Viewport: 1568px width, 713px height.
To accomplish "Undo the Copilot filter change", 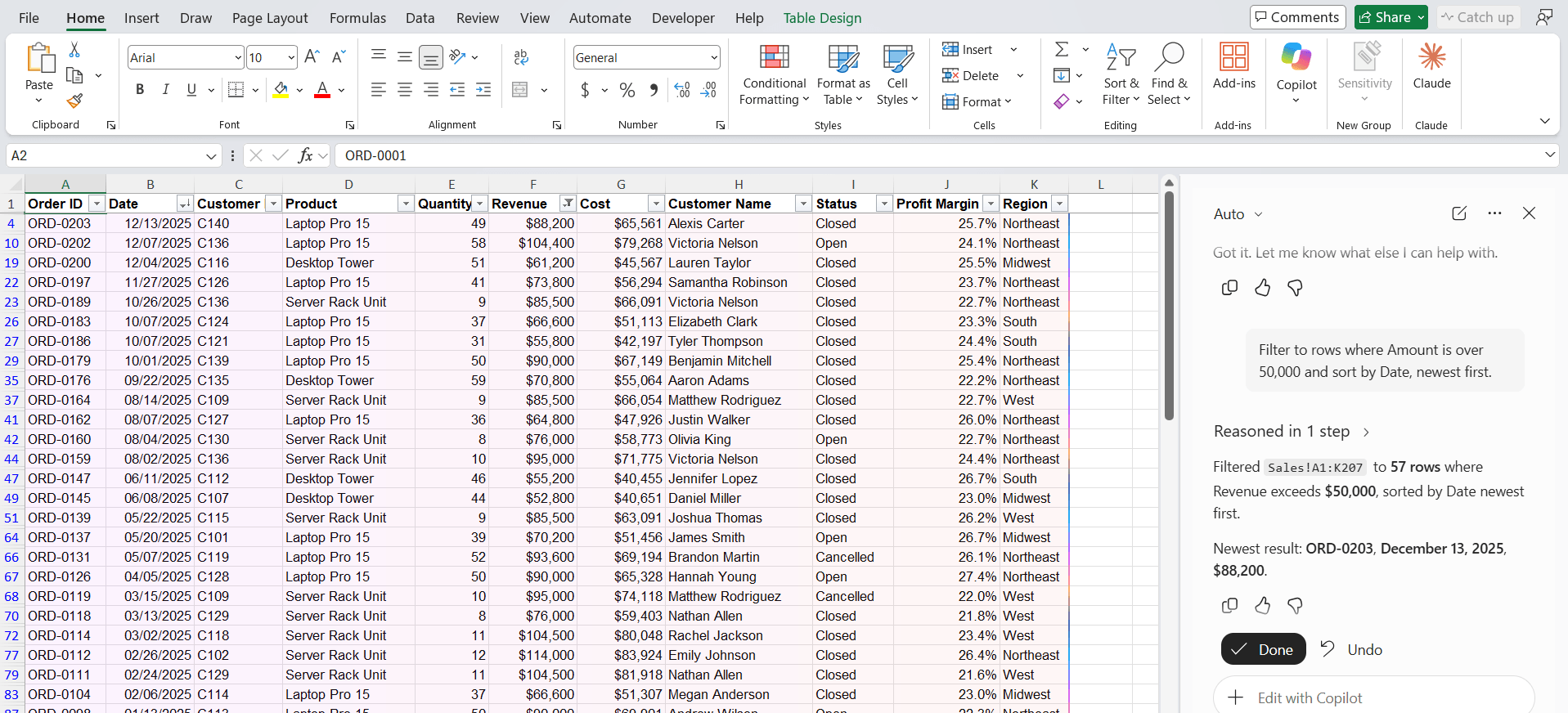I will pyautogui.click(x=1351, y=649).
